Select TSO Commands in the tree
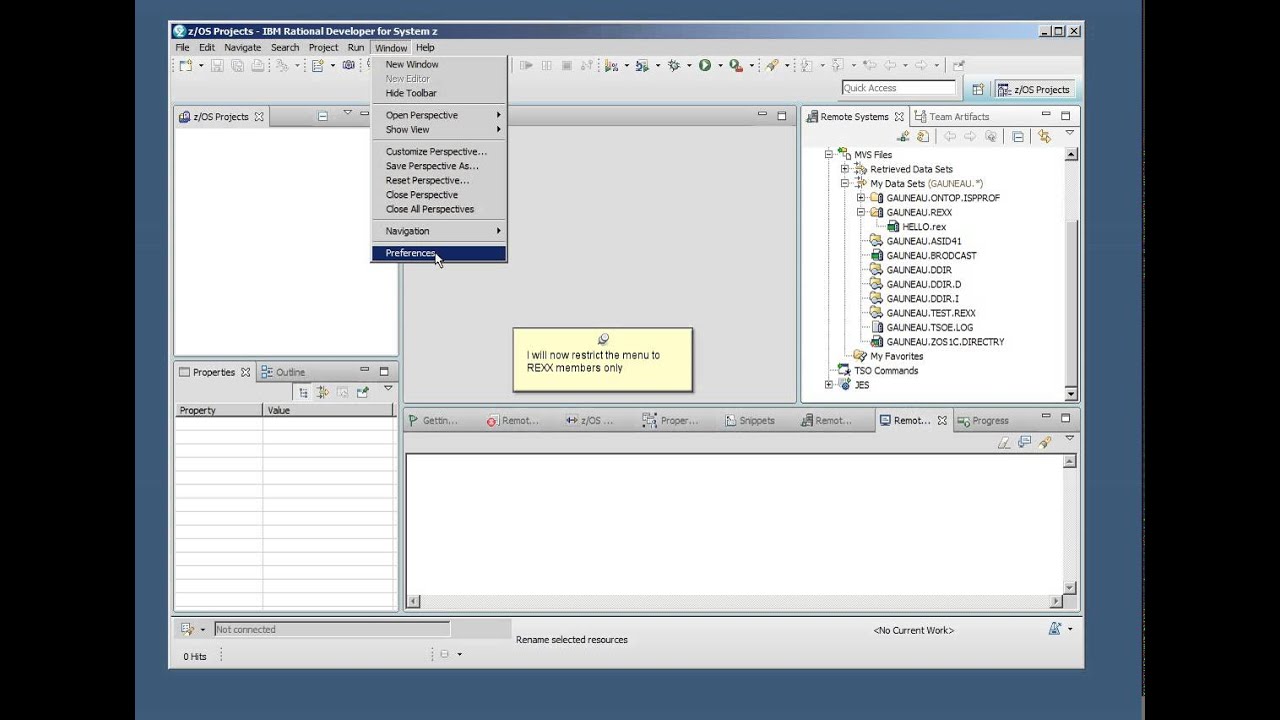The image size is (1280, 720). (885, 370)
